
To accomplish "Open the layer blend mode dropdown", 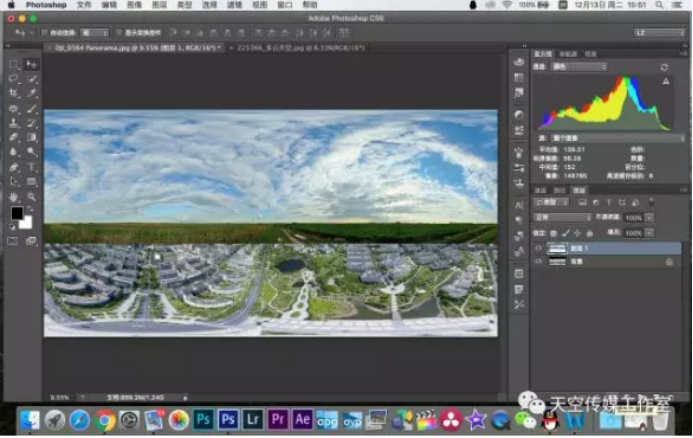I will click(x=565, y=217).
